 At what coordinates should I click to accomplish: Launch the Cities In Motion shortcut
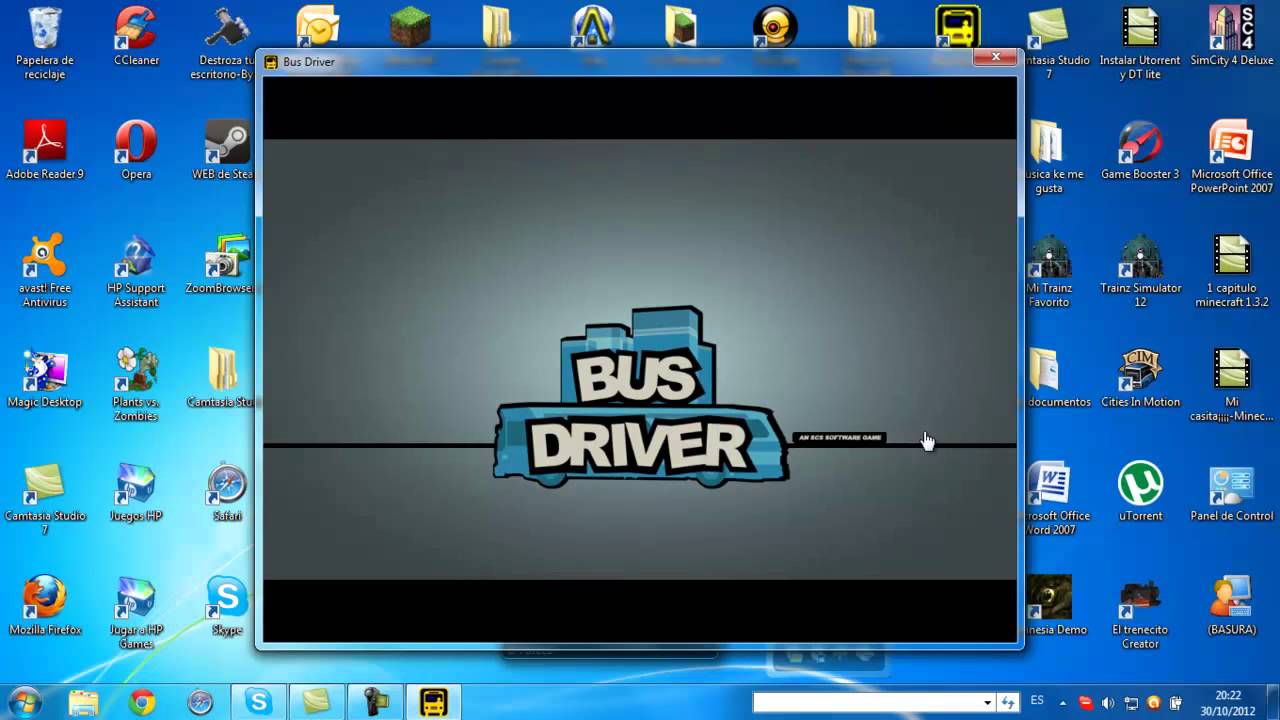tap(1140, 378)
